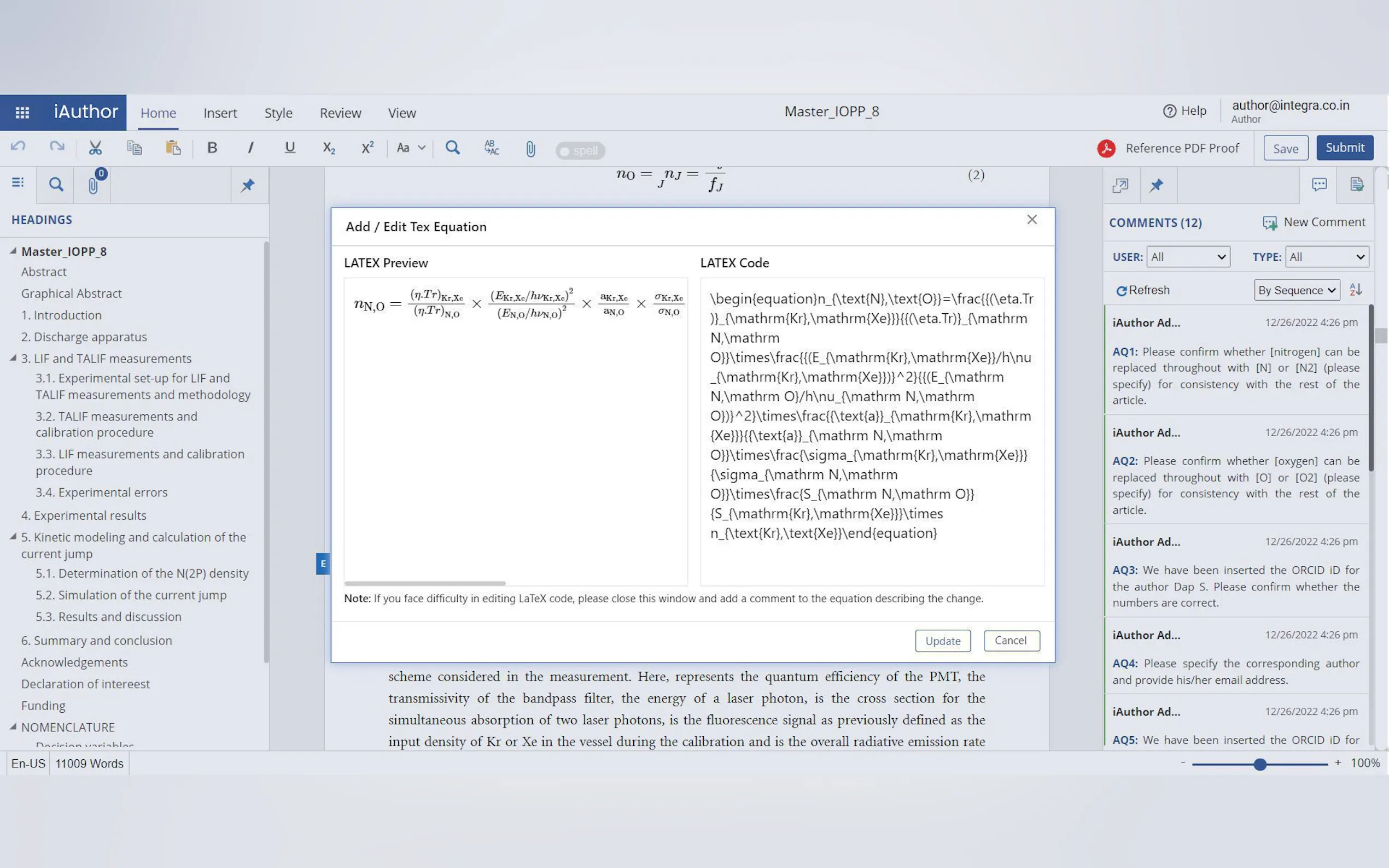Click the Subscript X2 icon

[329, 148]
